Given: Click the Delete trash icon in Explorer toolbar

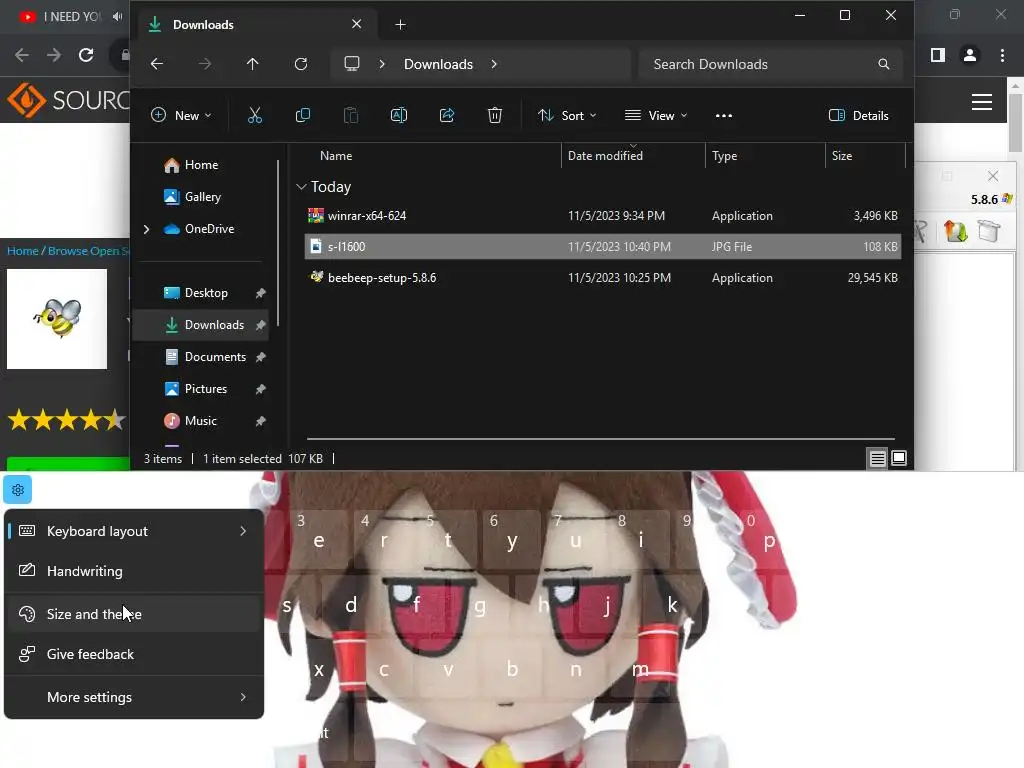Looking at the screenshot, I should coord(495,116).
